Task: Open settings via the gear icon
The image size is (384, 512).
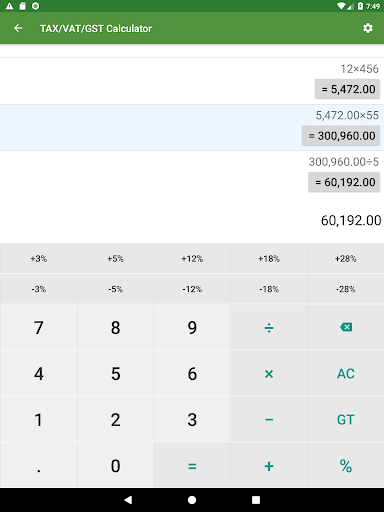Action: click(367, 28)
